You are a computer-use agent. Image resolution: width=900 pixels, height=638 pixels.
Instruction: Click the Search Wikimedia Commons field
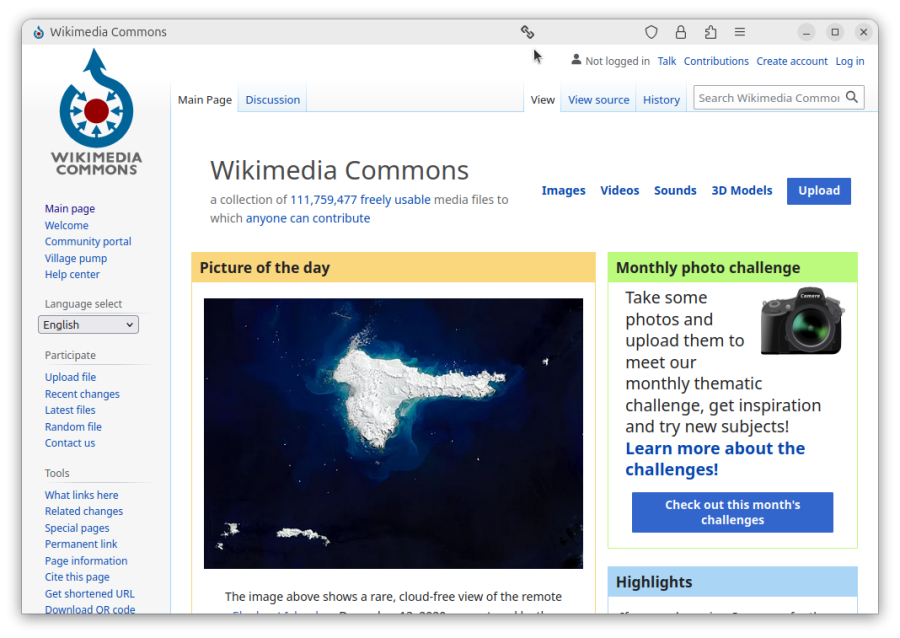pyautogui.click(x=768, y=98)
